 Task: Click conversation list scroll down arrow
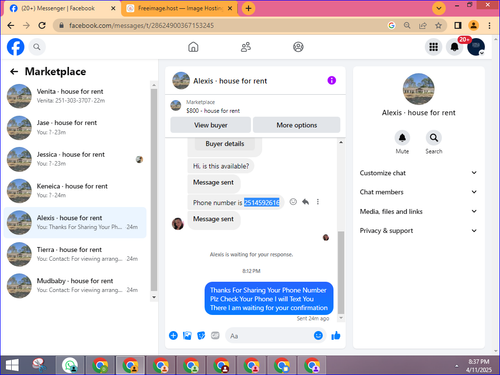154,297
